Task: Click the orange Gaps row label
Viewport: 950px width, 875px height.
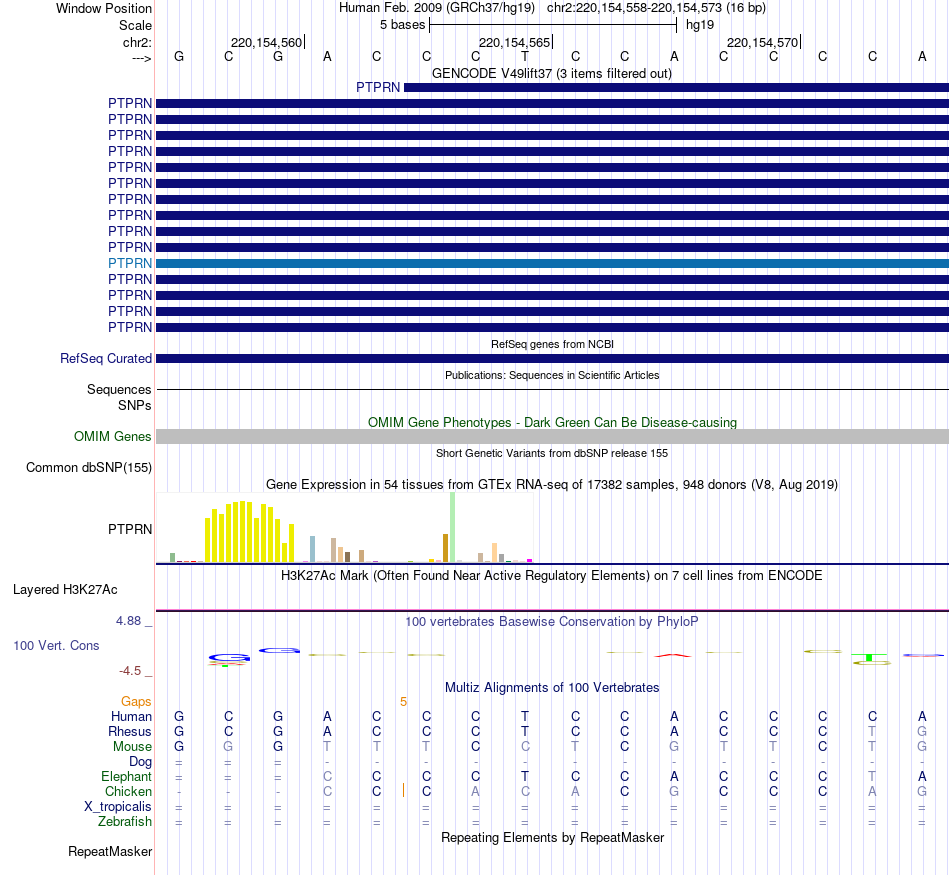Action: (136, 701)
